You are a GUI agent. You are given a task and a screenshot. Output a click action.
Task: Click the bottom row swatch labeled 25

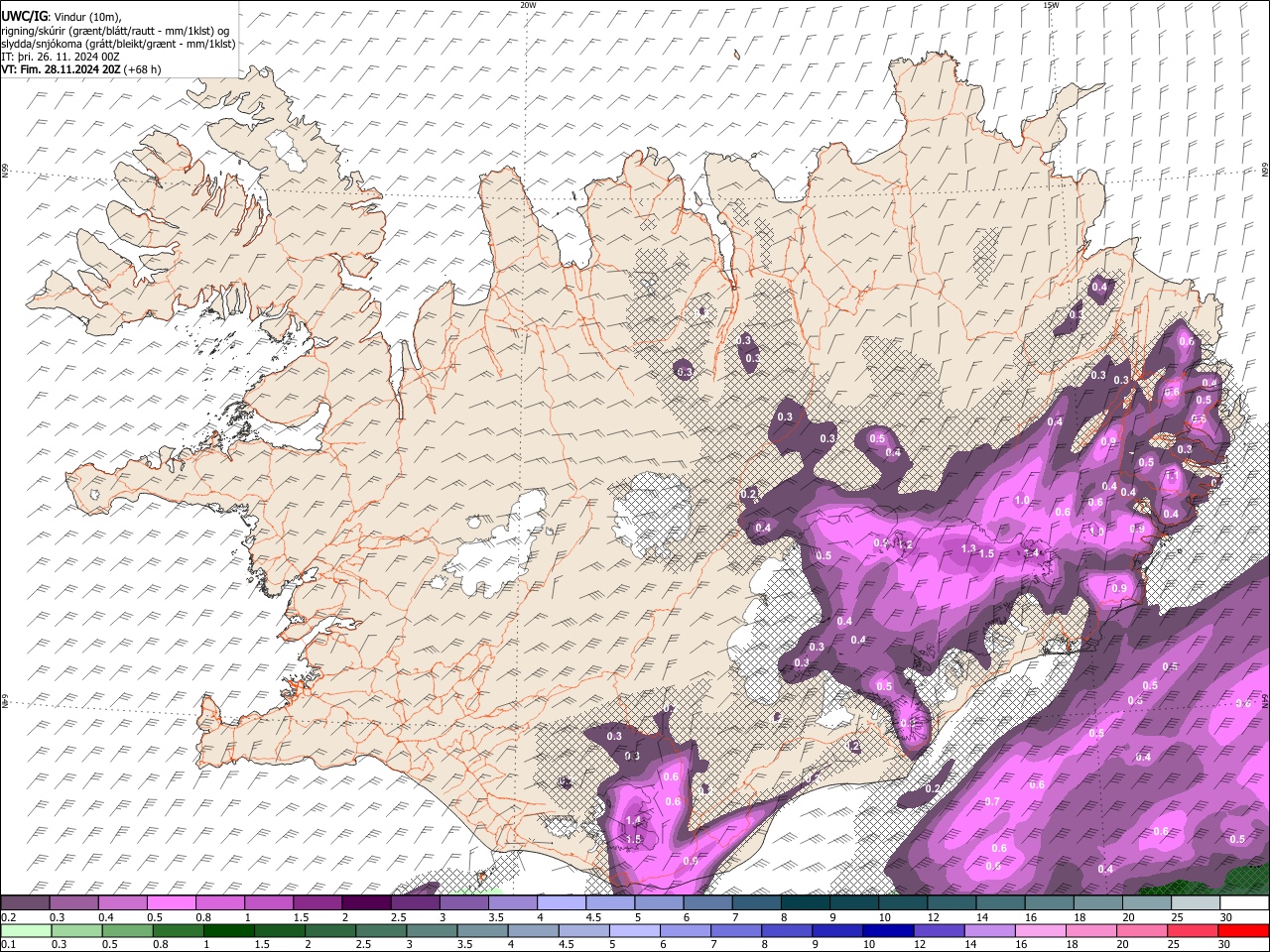tap(1192, 930)
